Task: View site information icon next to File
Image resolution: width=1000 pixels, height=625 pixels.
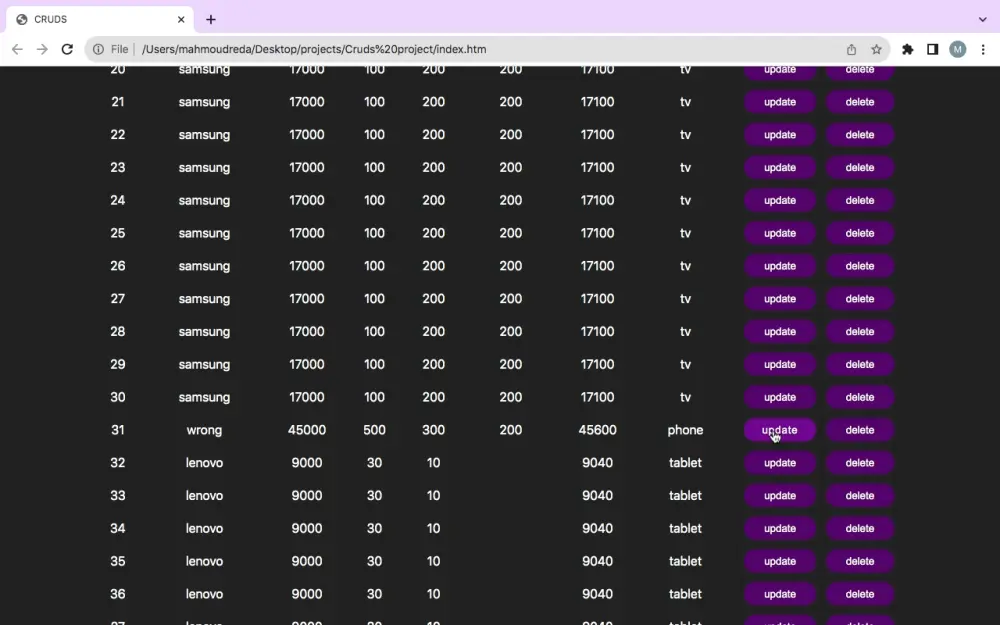Action: point(98,49)
